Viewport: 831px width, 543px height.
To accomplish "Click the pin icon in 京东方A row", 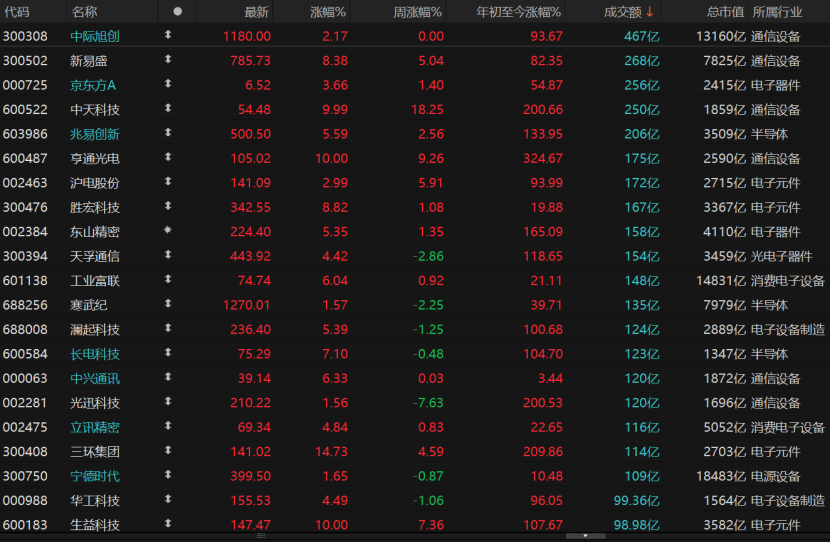I will pyautogui.click(x=168, y=84).
